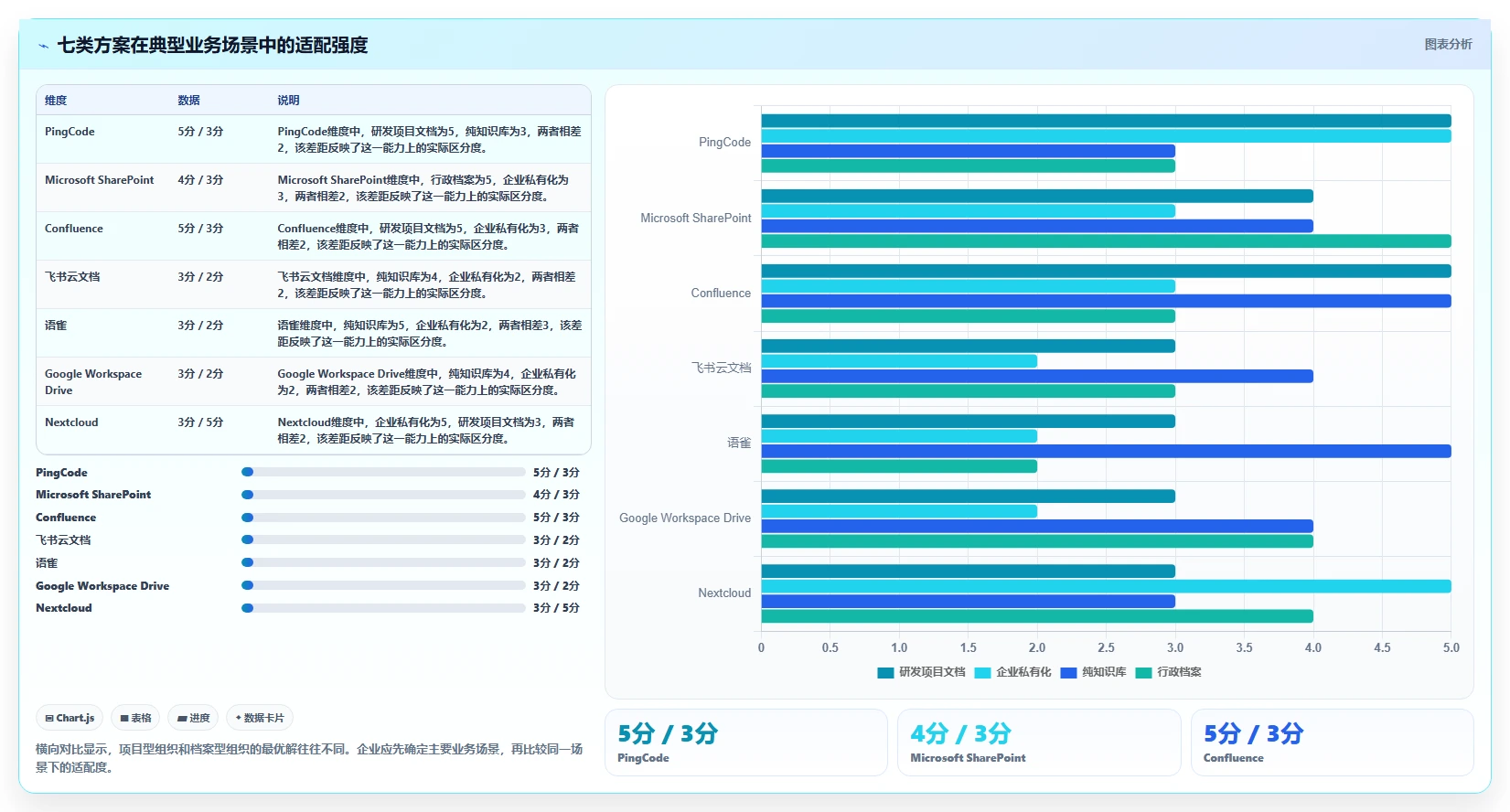Click the PingCode 行政档案 chart bar

[x=968, y=166]
